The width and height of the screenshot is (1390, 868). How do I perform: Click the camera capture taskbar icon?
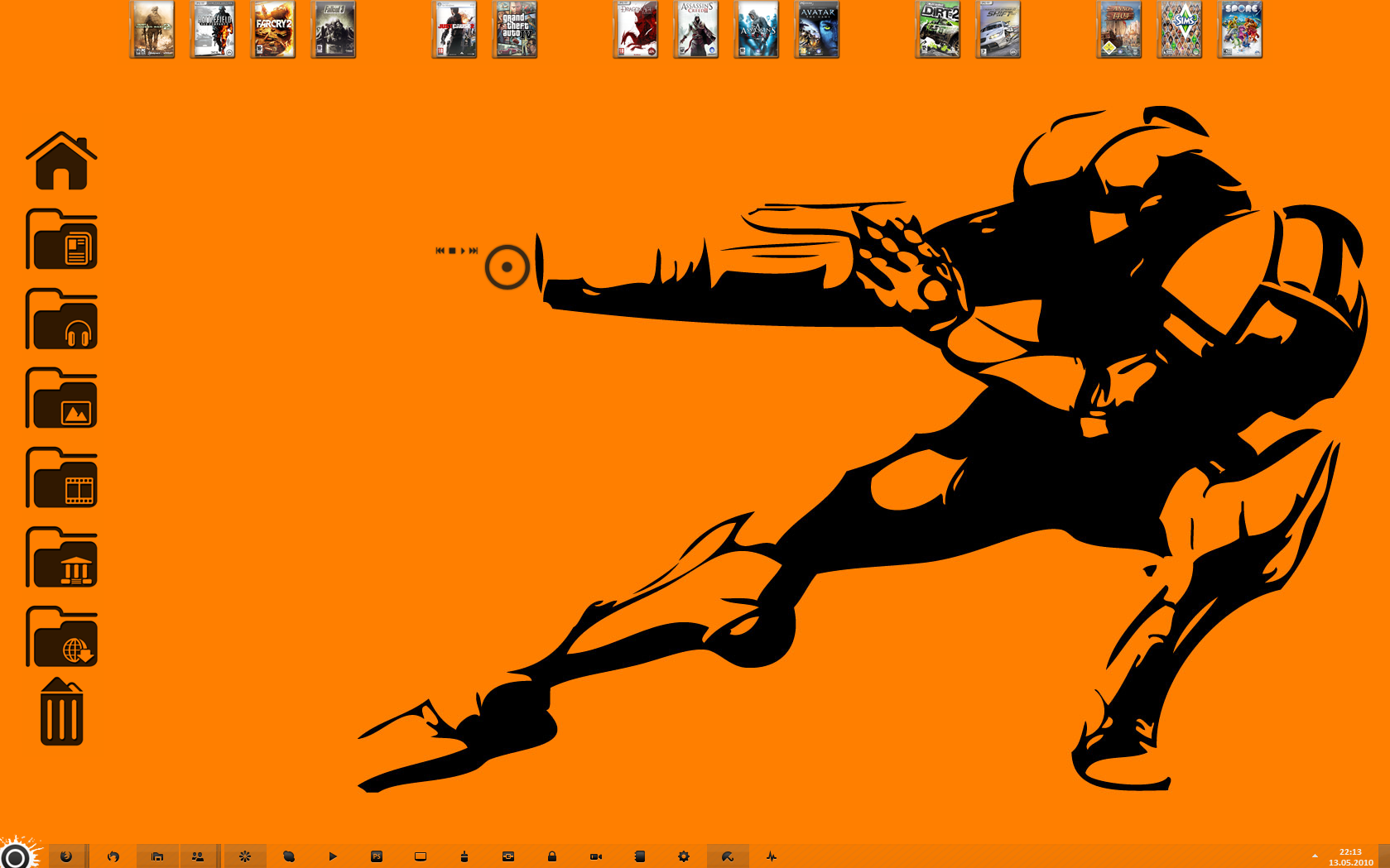pos(508,856)
